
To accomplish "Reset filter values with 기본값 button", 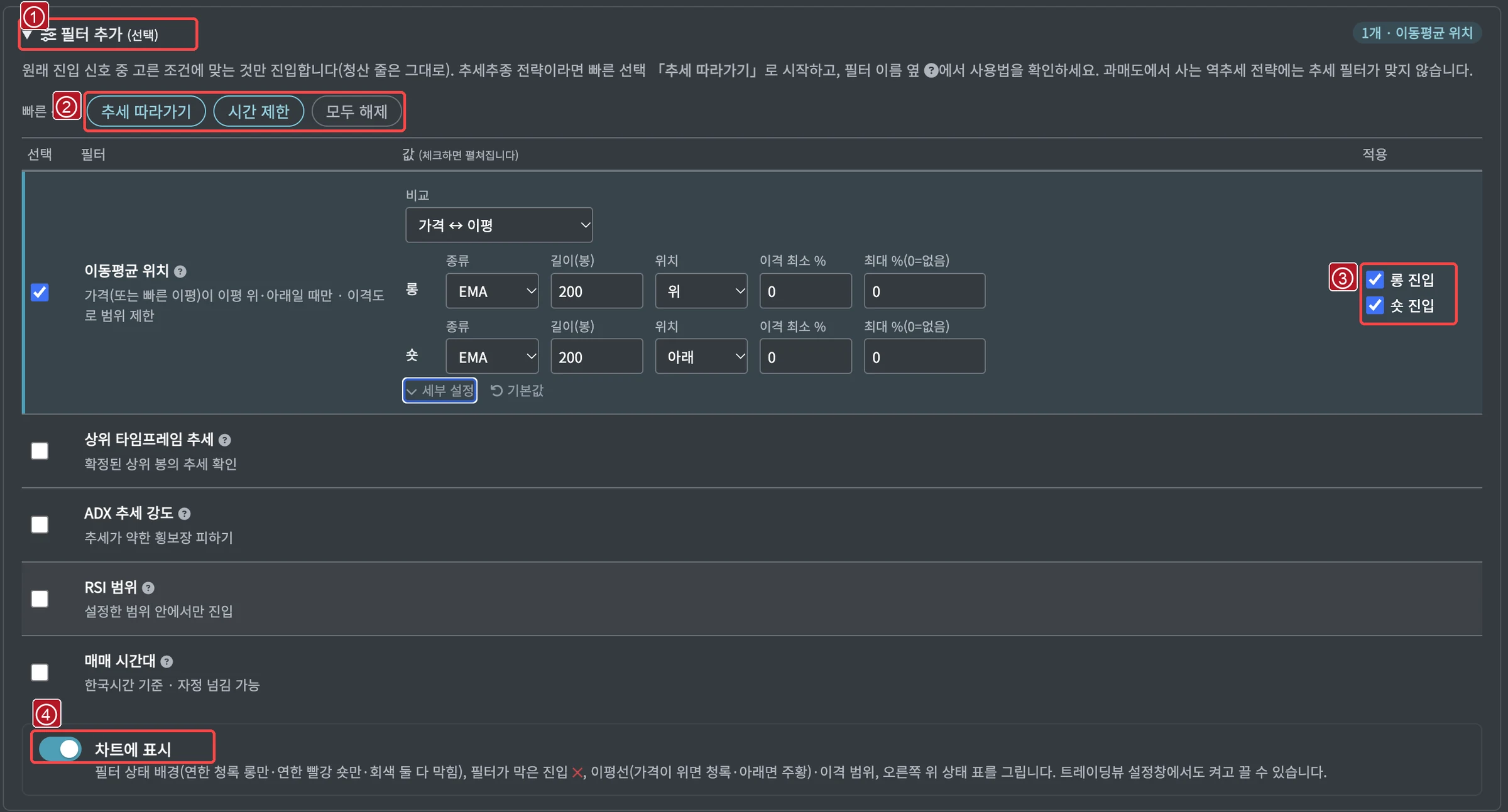I will (x=516, y=391).
